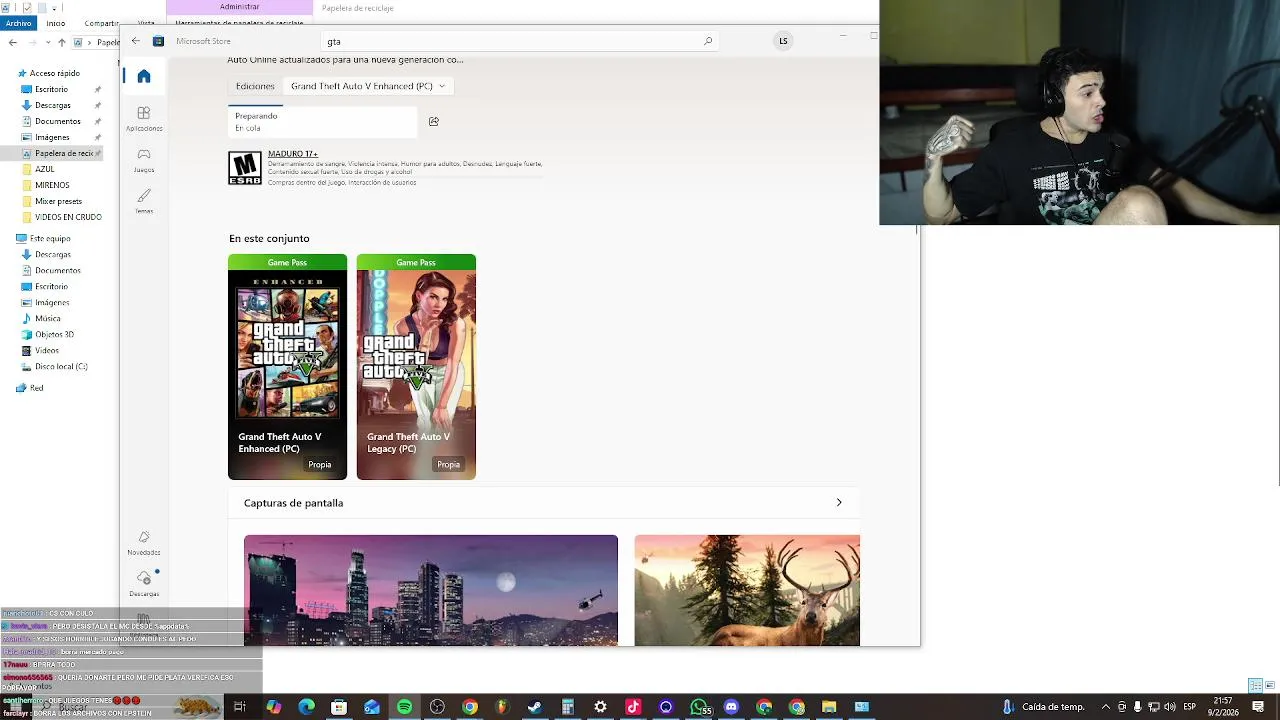Click the Microsoft Store back arrow
This screenshot has width=1280, height=720.
[136, 41]
